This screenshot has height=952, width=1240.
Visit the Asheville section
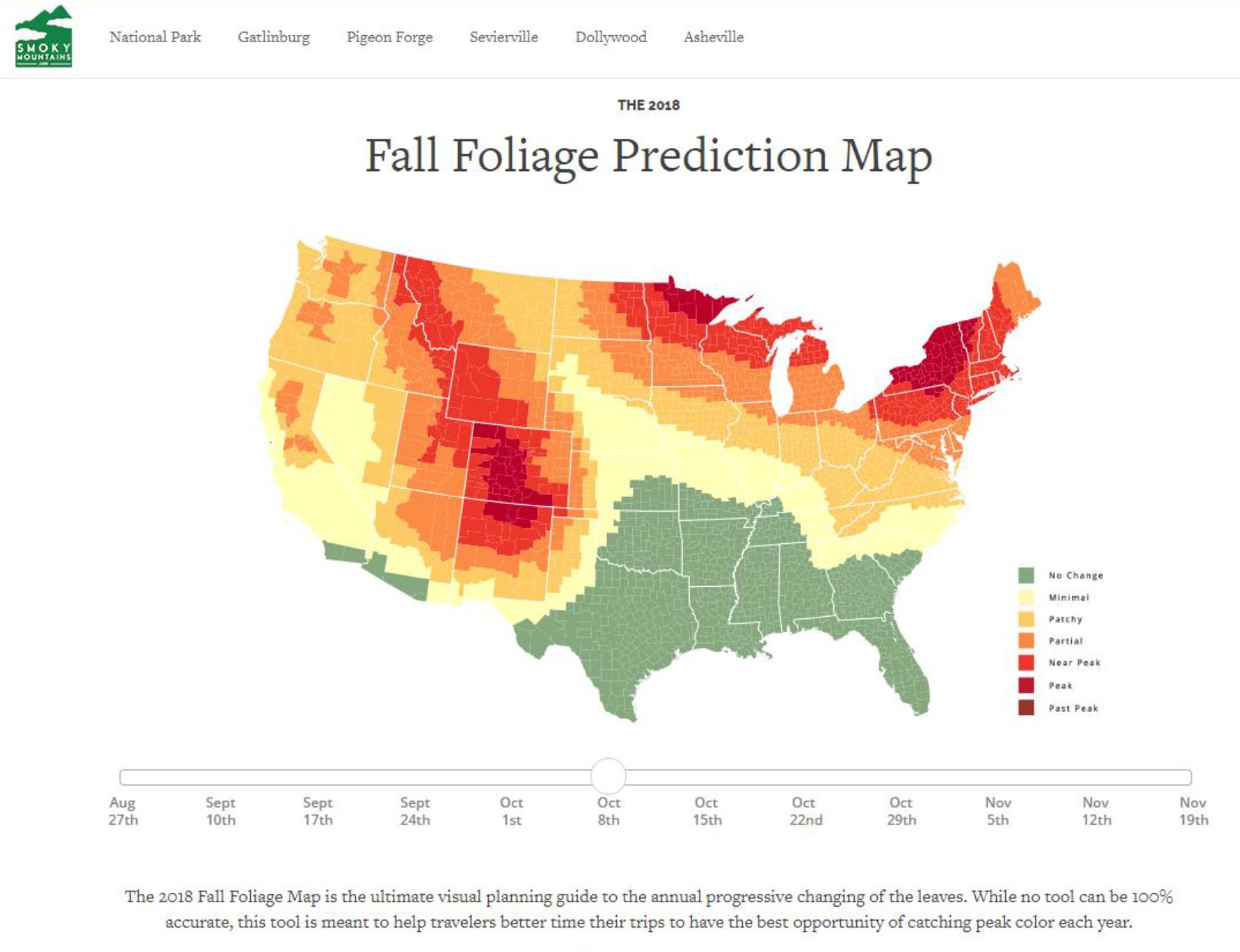coord(714,37)
